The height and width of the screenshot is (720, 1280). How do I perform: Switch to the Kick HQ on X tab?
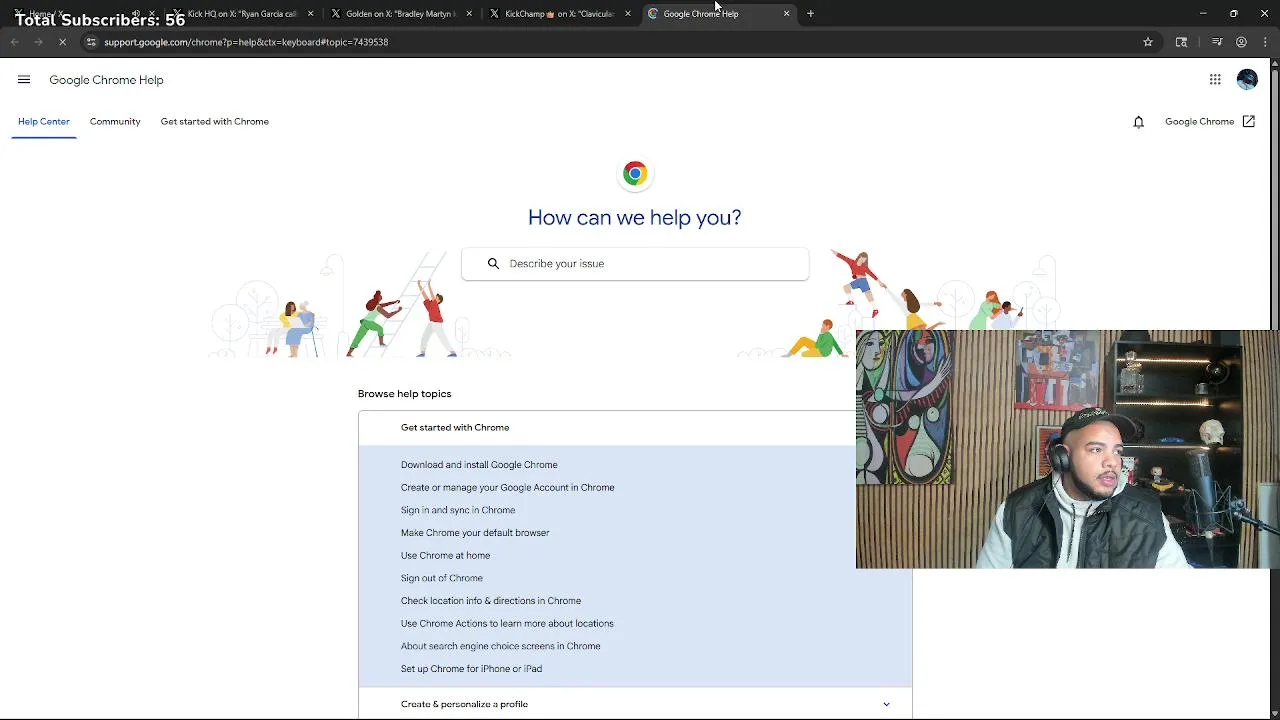click(x=242, y=14)
